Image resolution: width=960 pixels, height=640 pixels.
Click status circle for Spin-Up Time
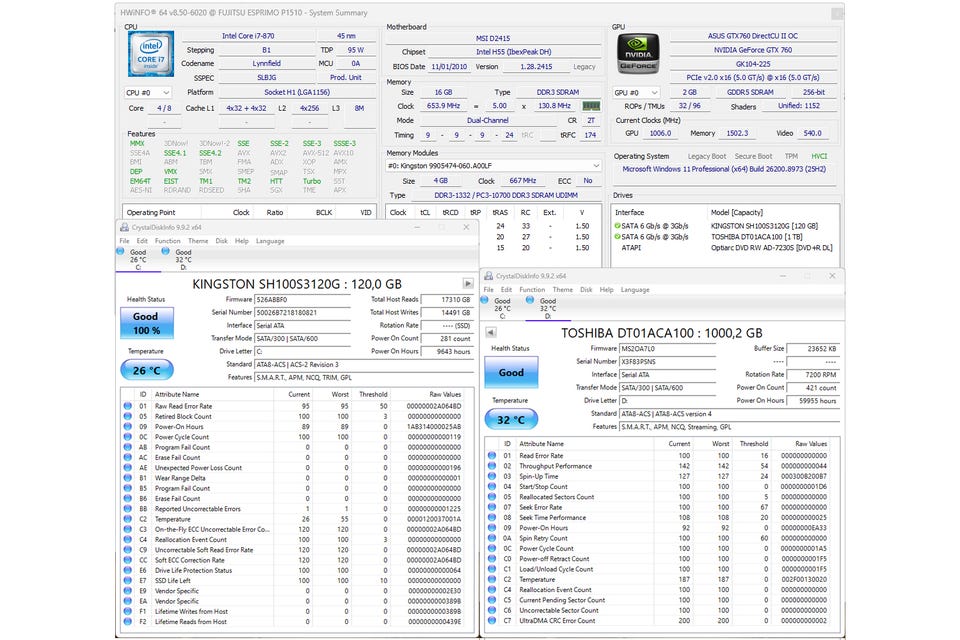492,476
